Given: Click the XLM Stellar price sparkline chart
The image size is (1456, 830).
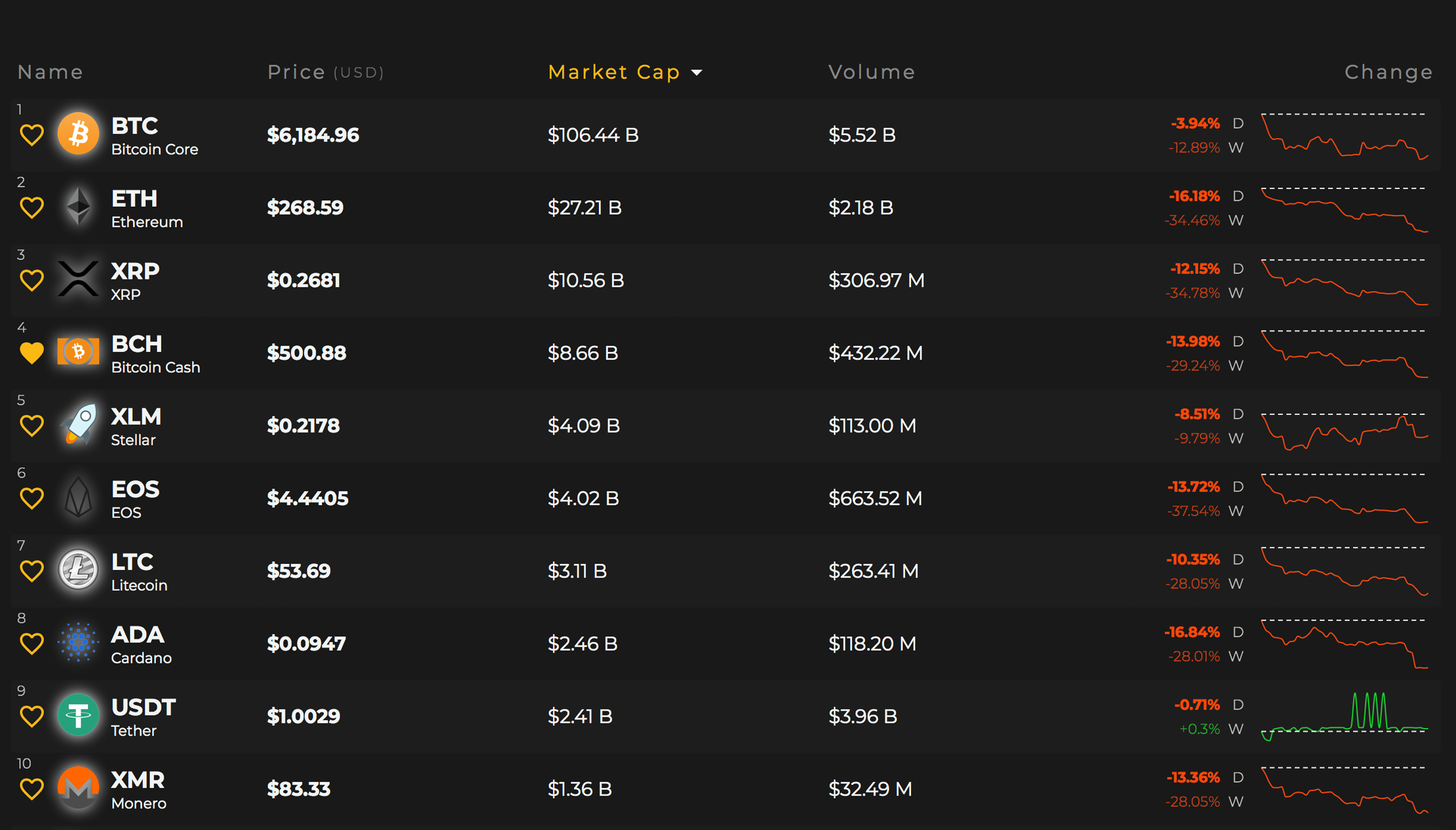Looking at the screenshot, I should (x=1344, y=432).
